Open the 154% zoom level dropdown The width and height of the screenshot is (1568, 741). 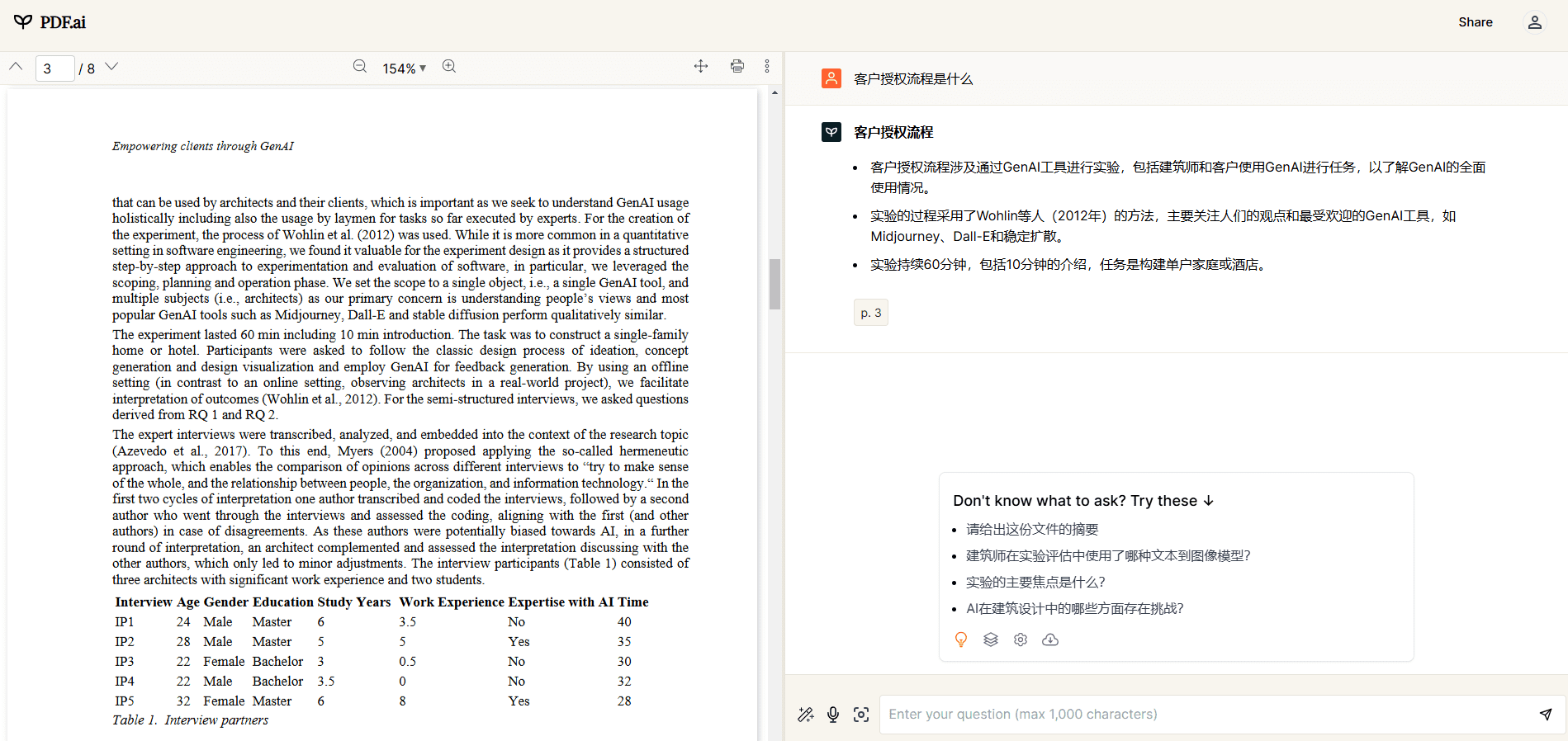[x=404, y=68]
